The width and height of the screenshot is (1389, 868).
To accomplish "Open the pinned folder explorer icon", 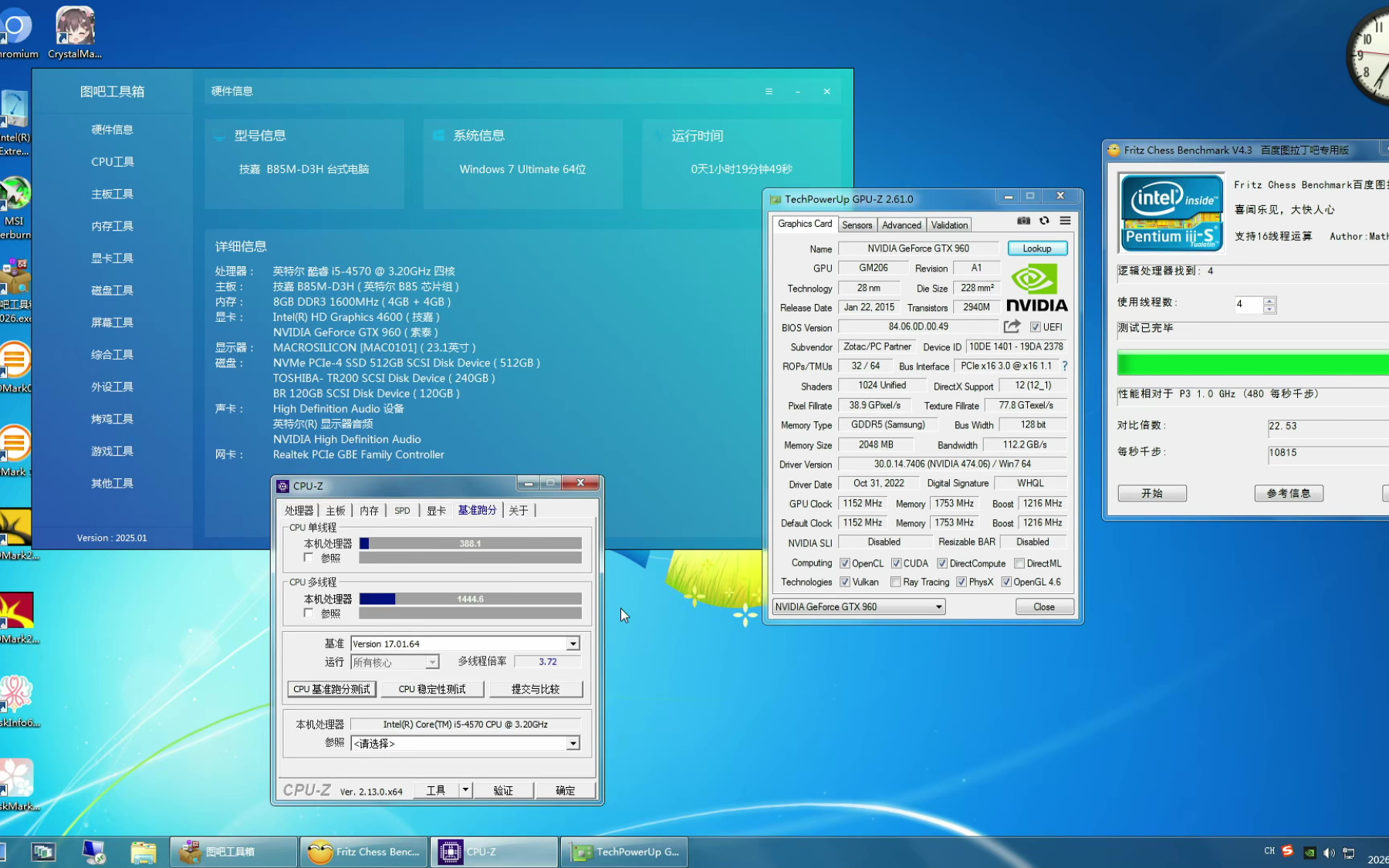I will 144,852.
